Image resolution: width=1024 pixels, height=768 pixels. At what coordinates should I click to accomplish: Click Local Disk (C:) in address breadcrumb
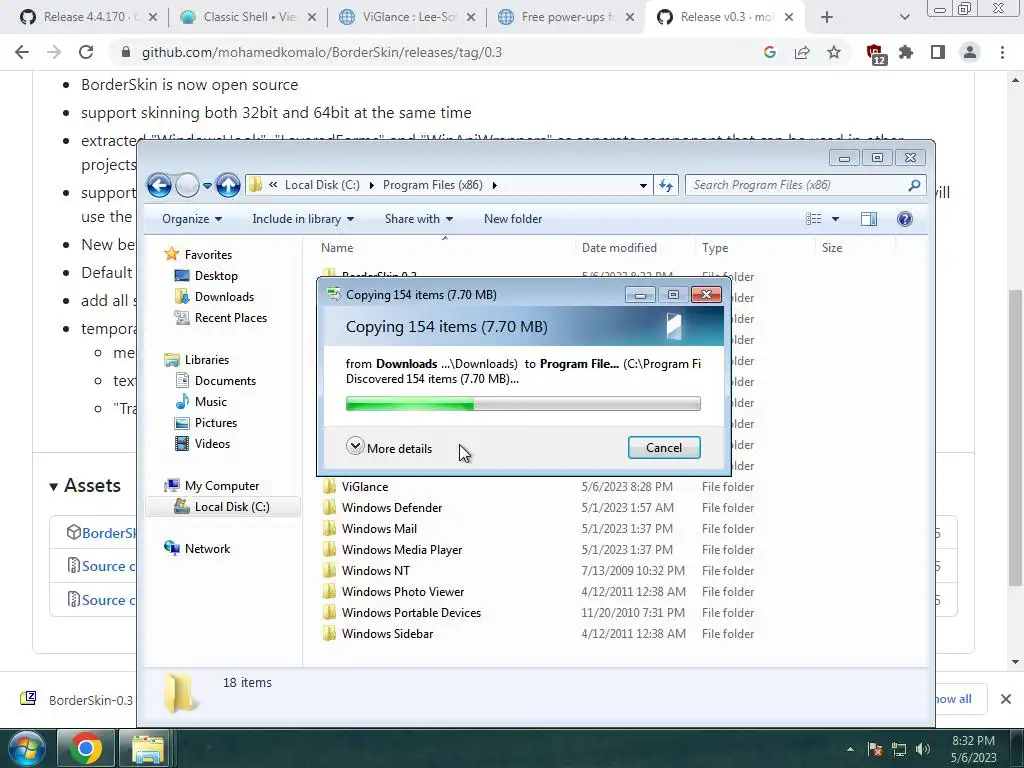322,185
